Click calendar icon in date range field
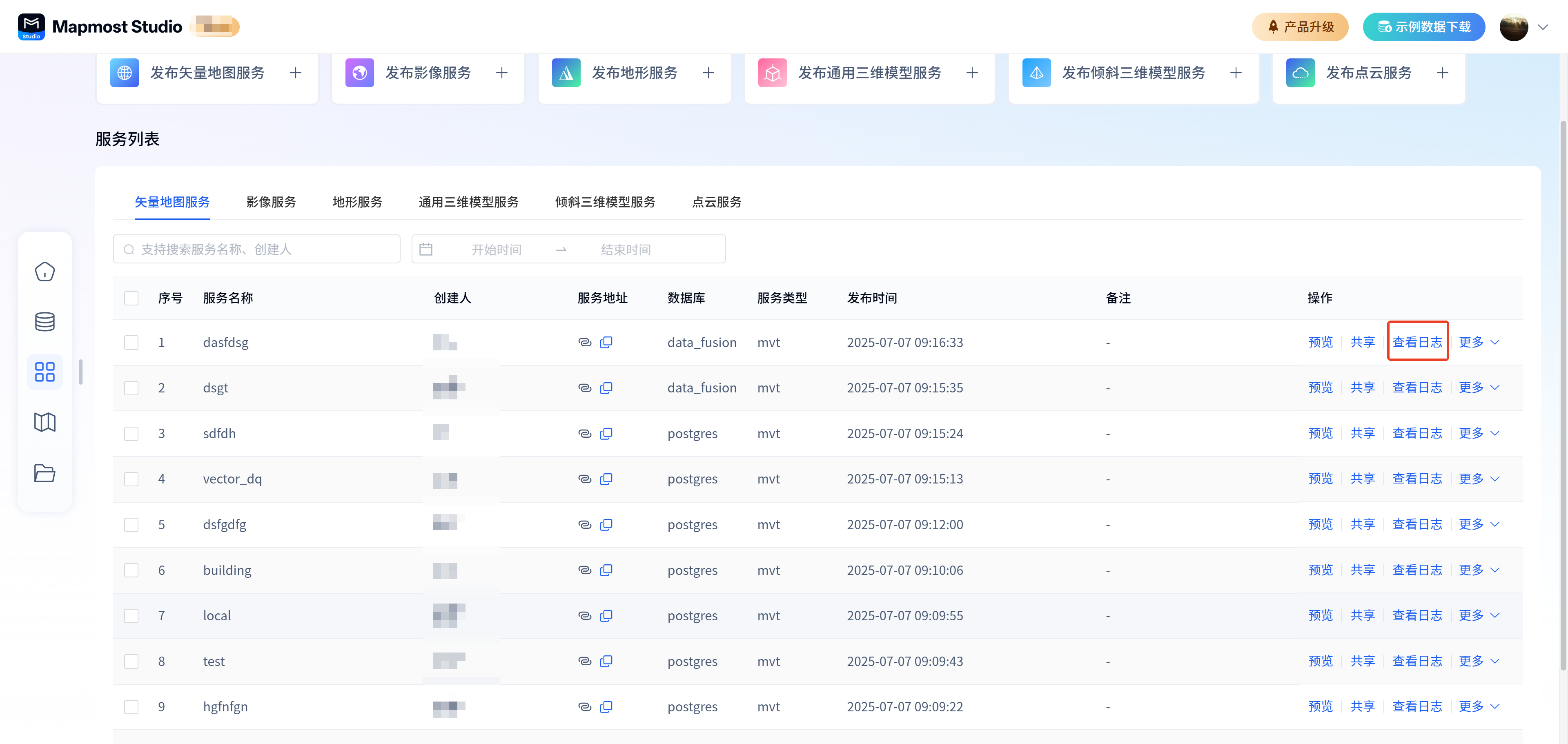The image size is (1568, 744). (x=426, y=249)
